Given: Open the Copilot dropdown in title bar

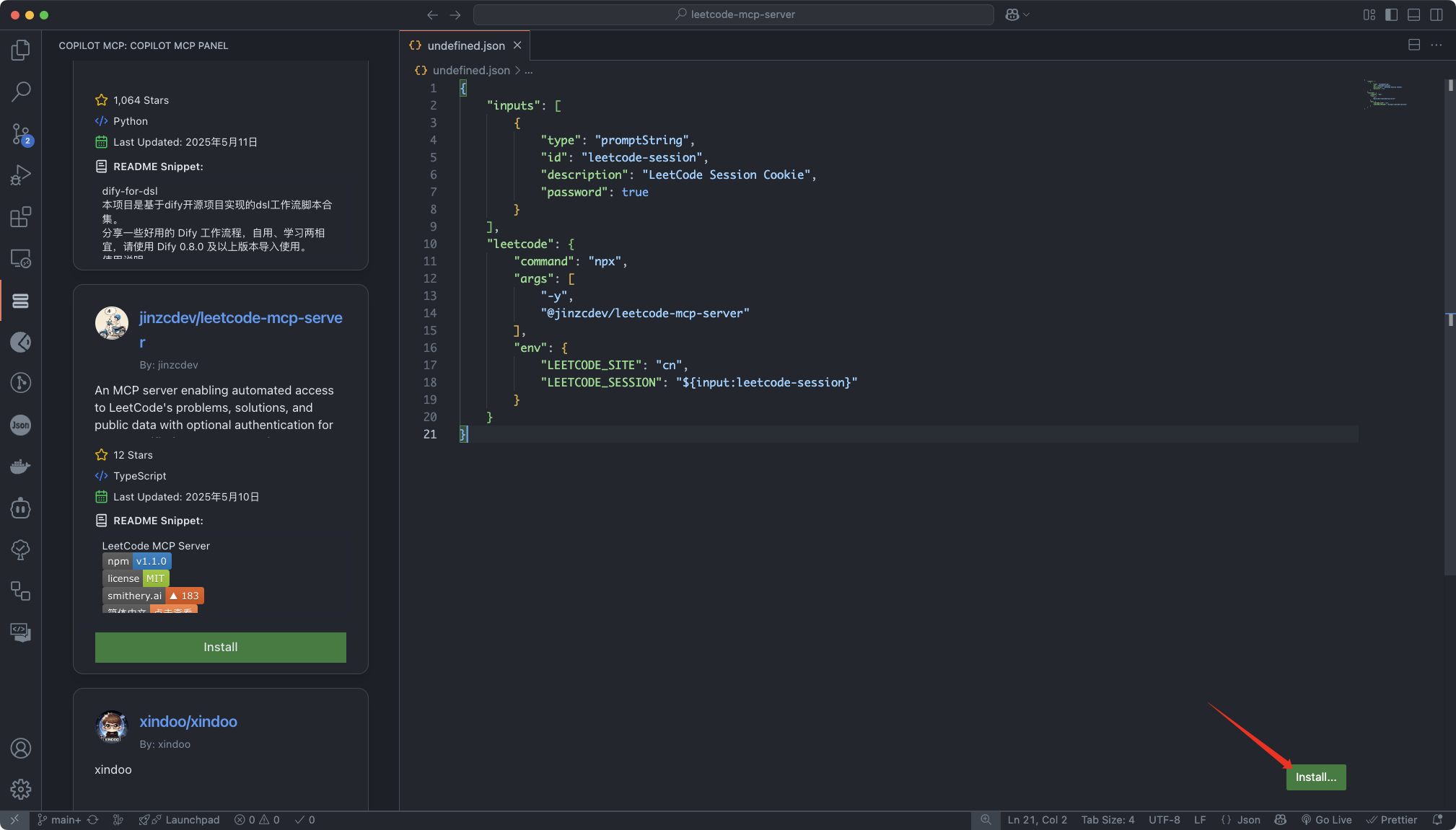Looking at the screenshot, I should tap(1017, 14).
